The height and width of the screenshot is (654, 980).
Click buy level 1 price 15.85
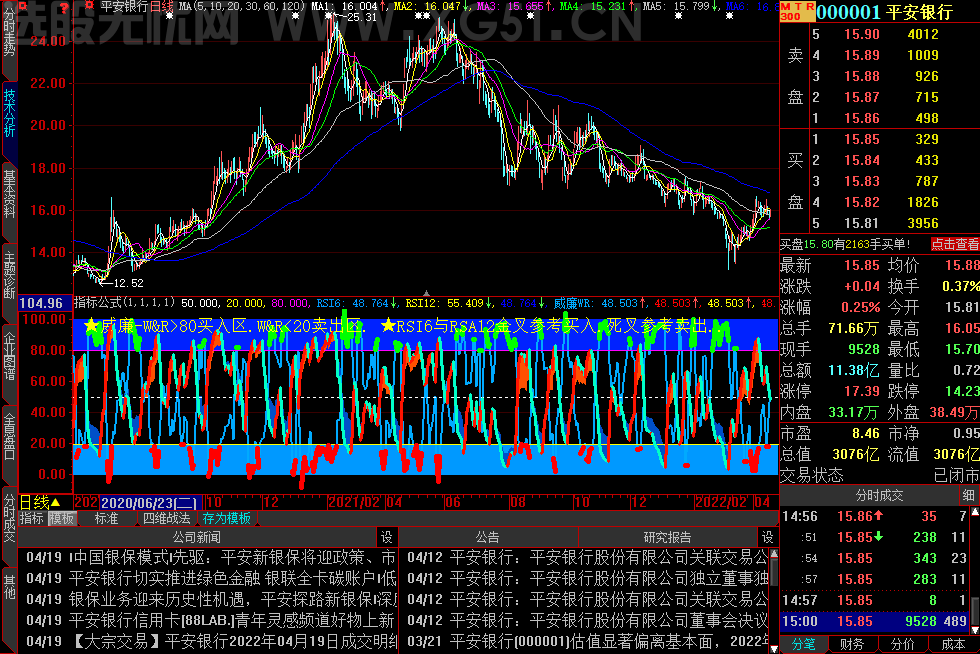(862, 139)
